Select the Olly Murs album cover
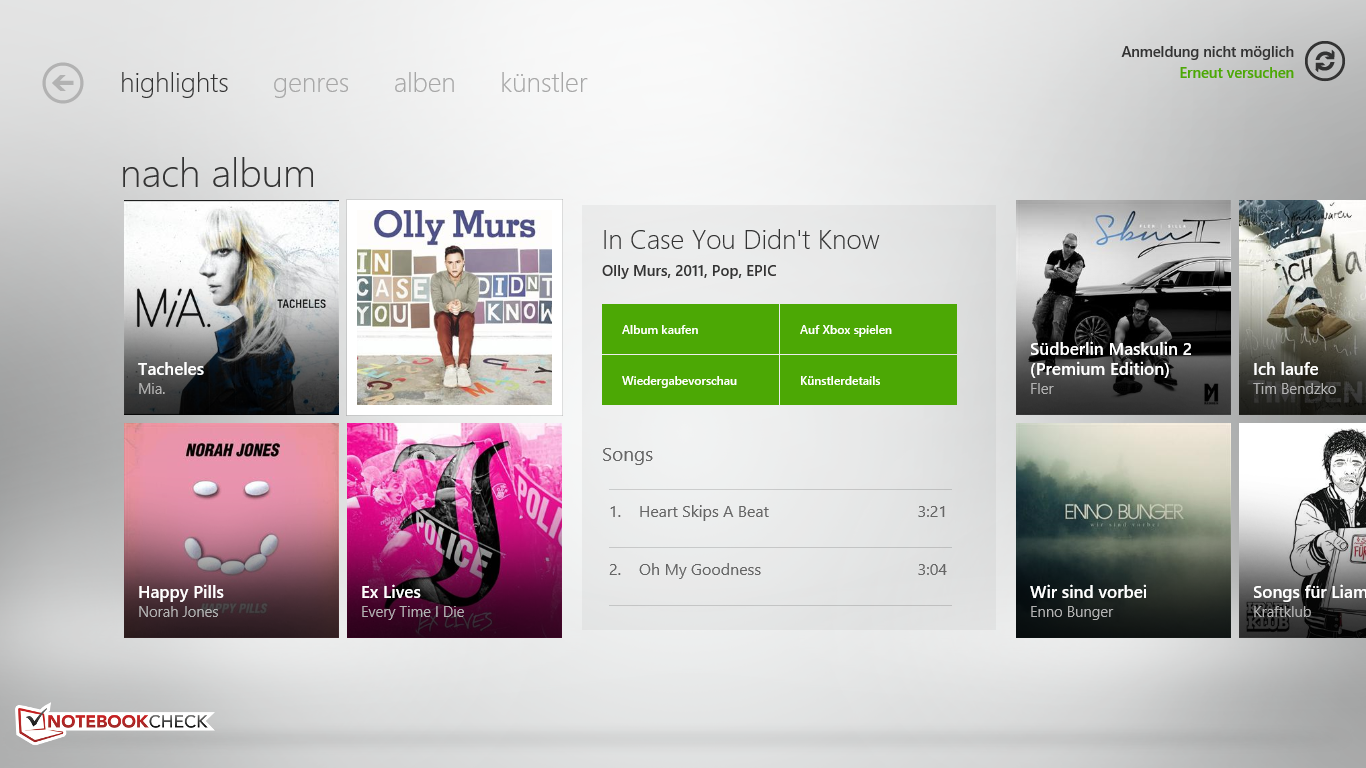 (454, 307)
